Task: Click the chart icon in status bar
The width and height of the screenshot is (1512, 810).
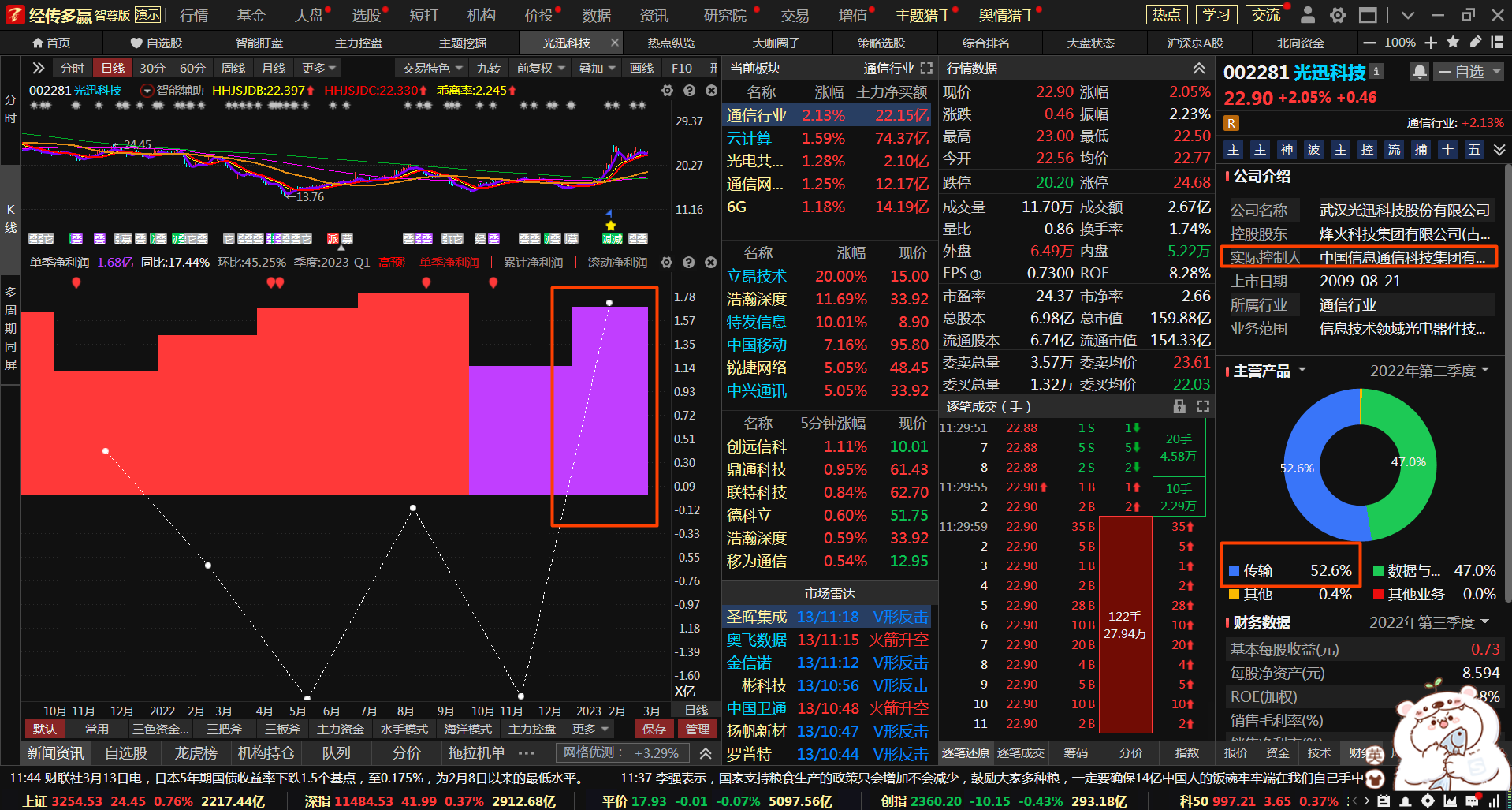Action: pos(1450,801)
